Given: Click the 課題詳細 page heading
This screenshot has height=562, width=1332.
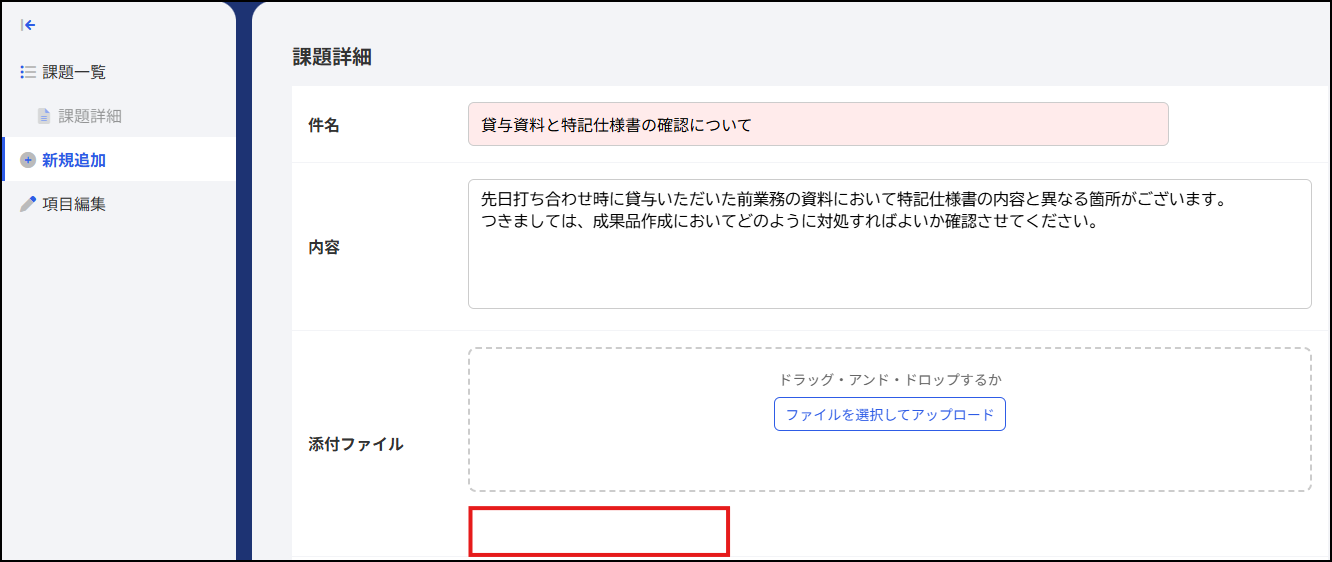Looking at the screenshot, I should [x=332, y=57].
